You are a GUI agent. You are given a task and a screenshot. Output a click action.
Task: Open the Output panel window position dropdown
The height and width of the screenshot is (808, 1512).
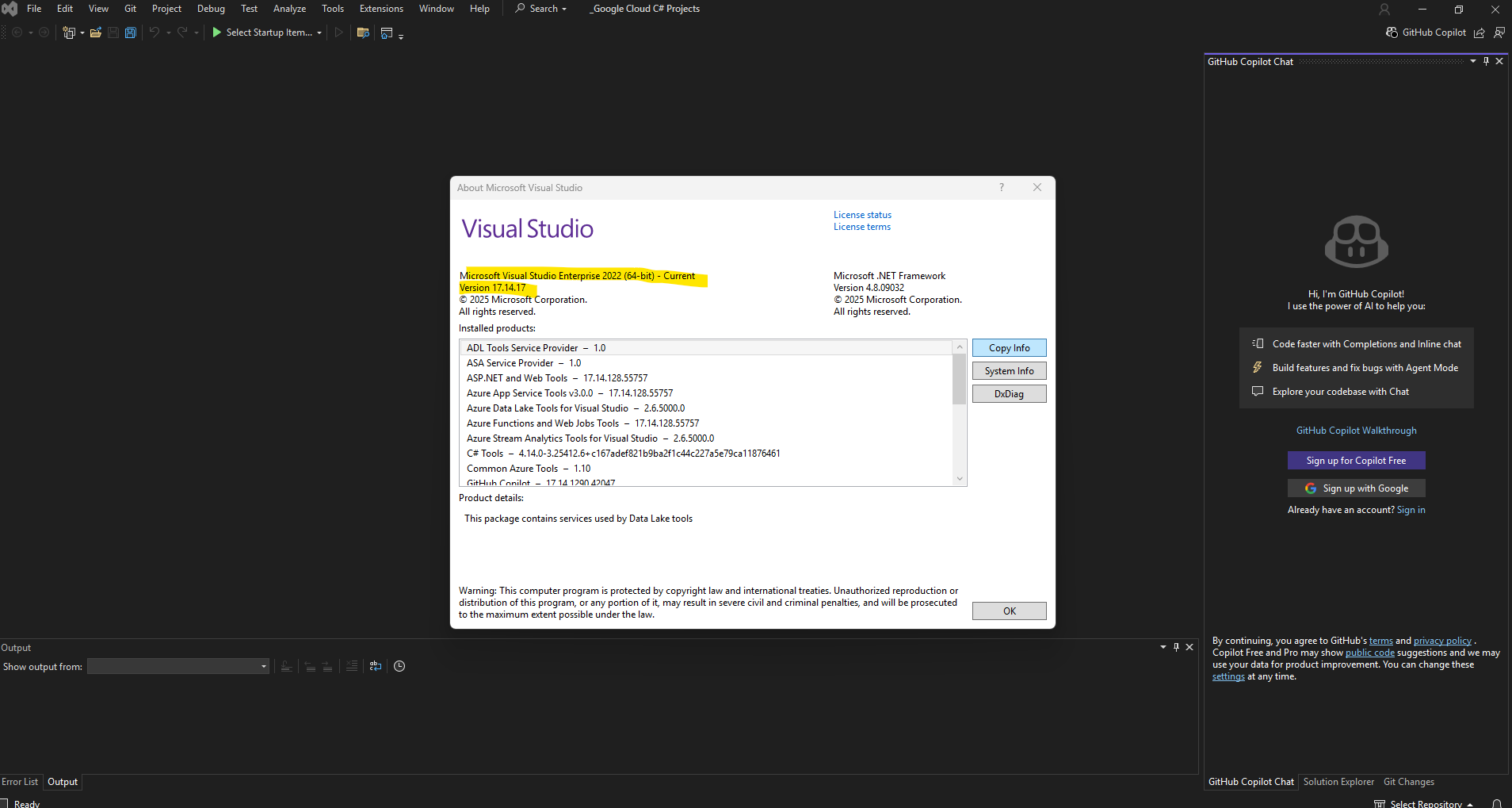(x=1163, y=647)
